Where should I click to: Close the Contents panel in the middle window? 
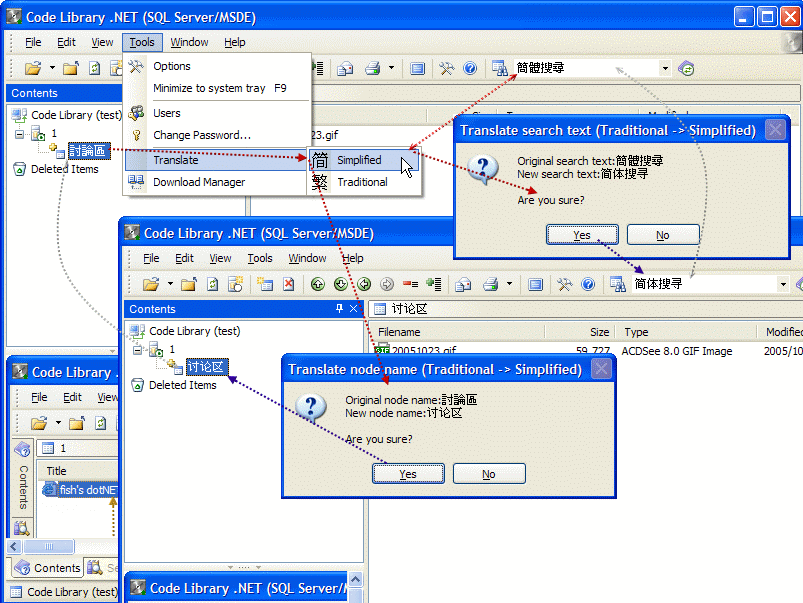353,308
